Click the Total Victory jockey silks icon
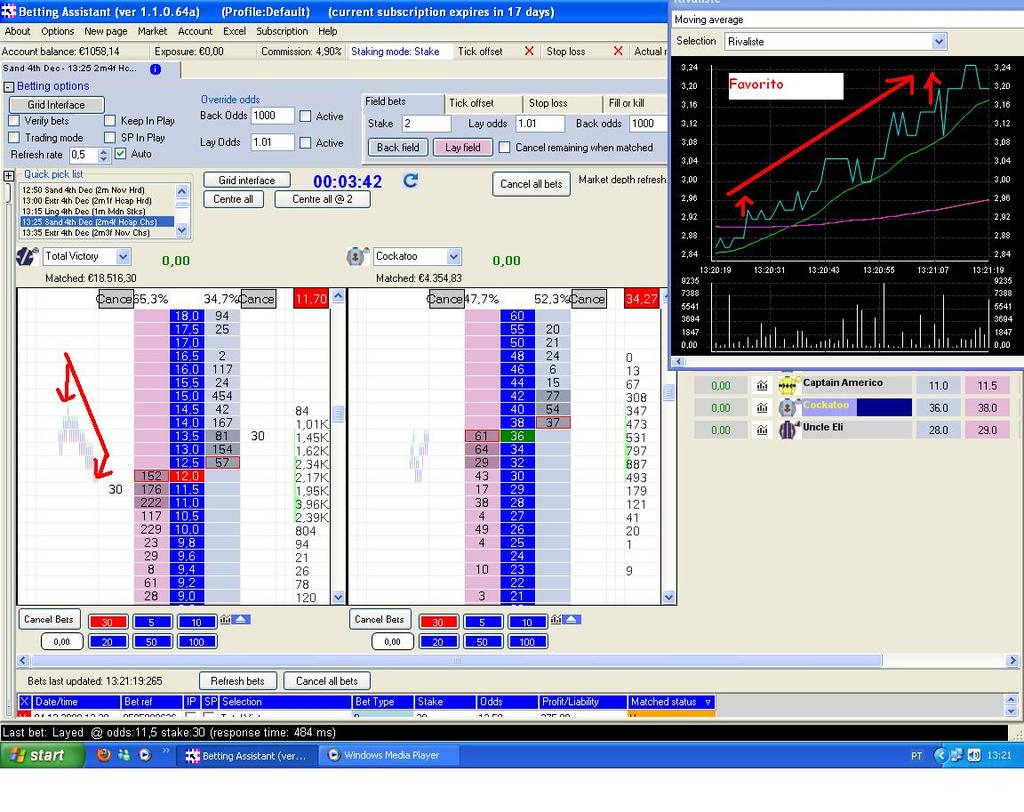This screenshot has height=812, width=1024. coord(27,256)
